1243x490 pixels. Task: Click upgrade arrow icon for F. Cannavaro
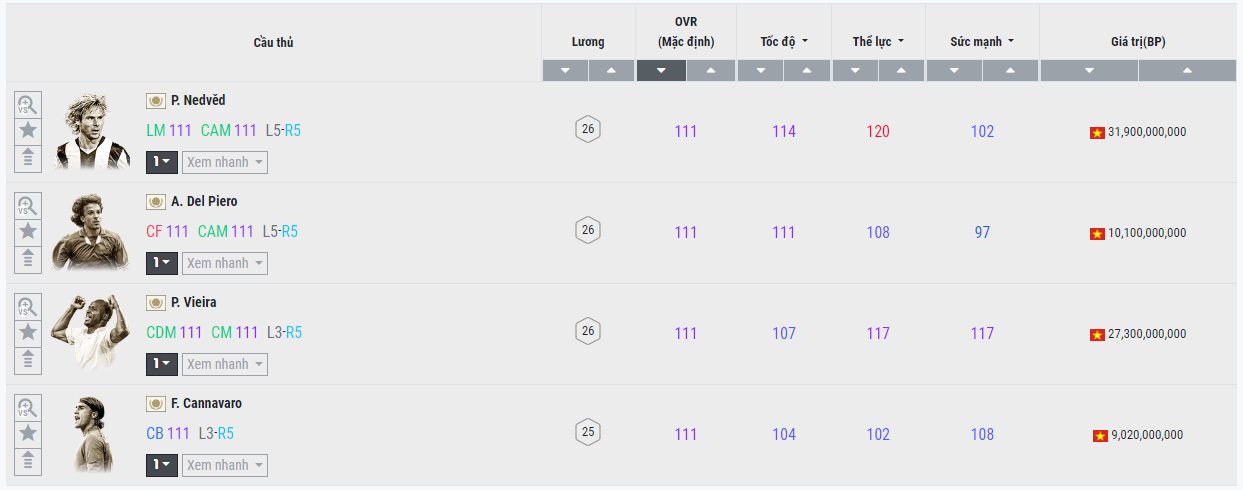(x=28, y=460)
